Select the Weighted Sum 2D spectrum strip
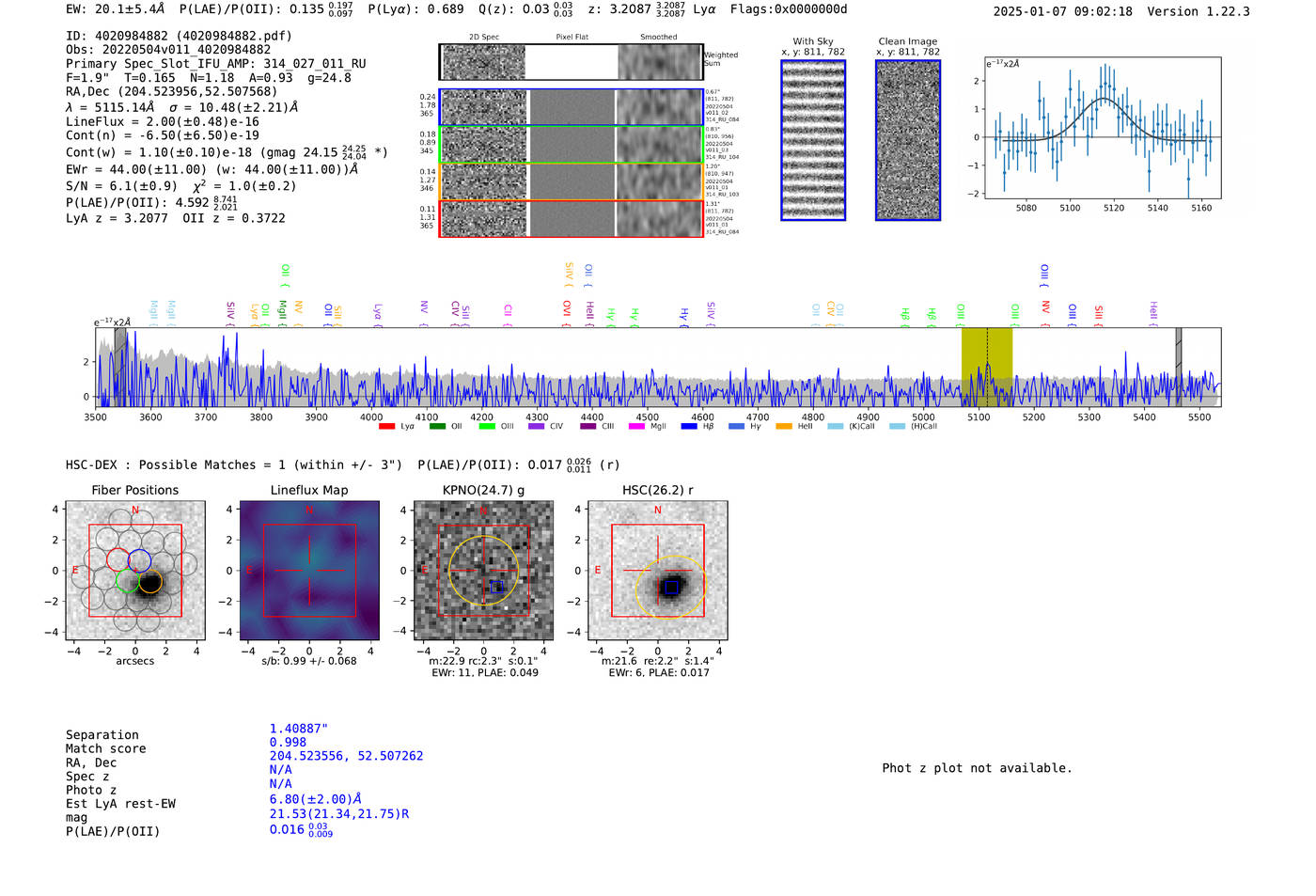 tap(571, 62)
